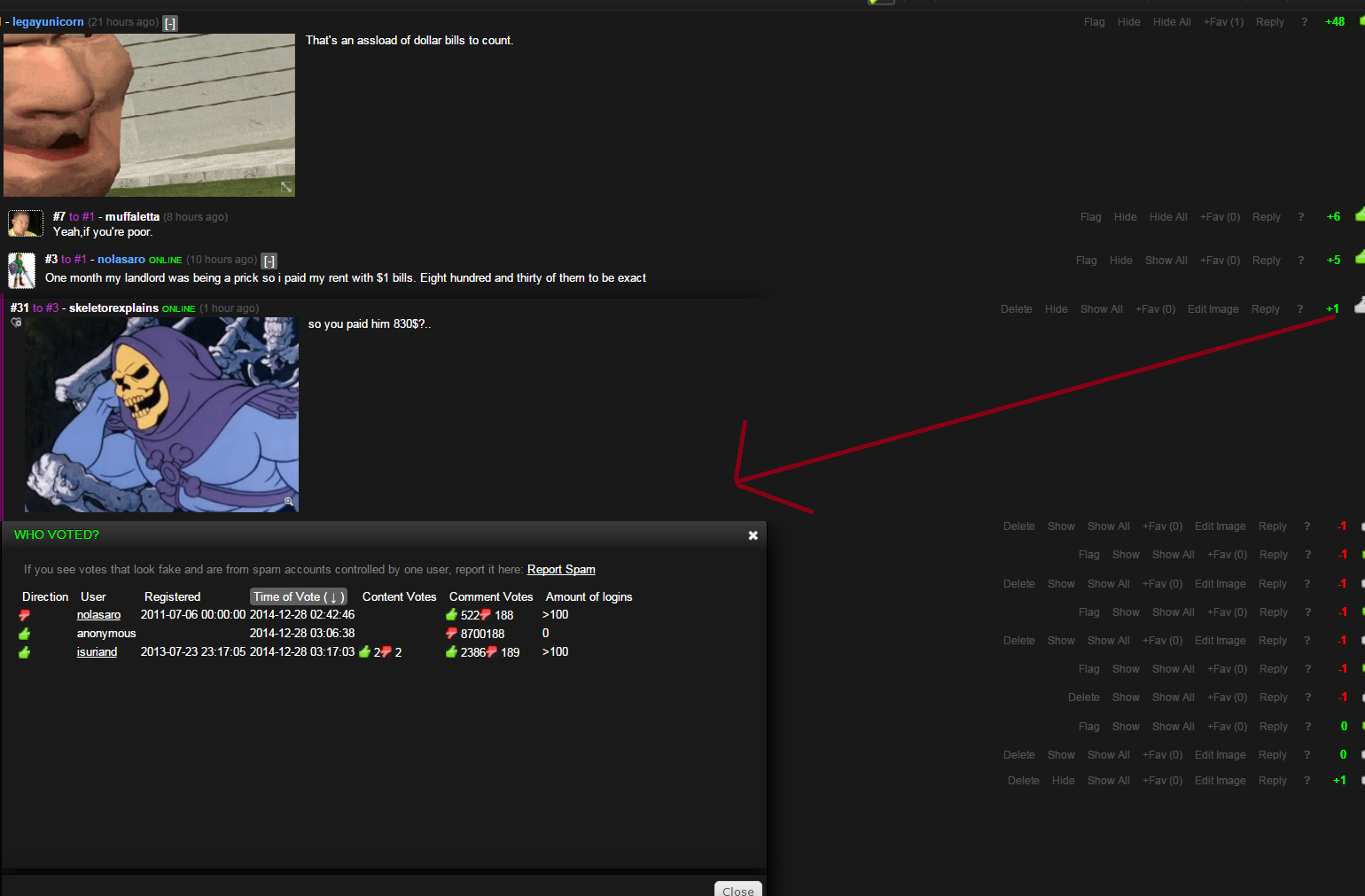Click Show All on nolasaro's comment
The width and height of the screenshot is (1365, 896).
point(1166,261)
